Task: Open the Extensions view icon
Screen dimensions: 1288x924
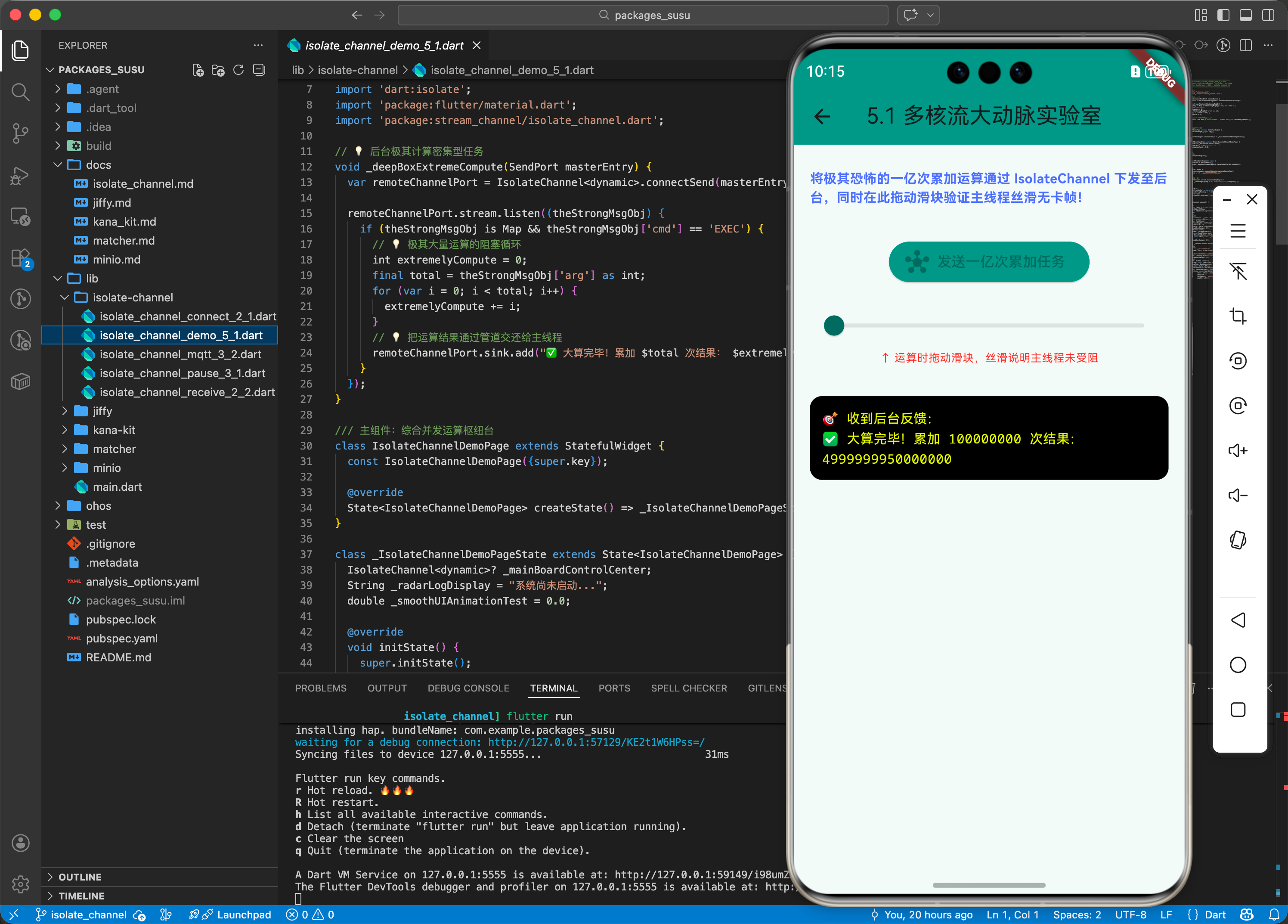Action: click(20, 258)
